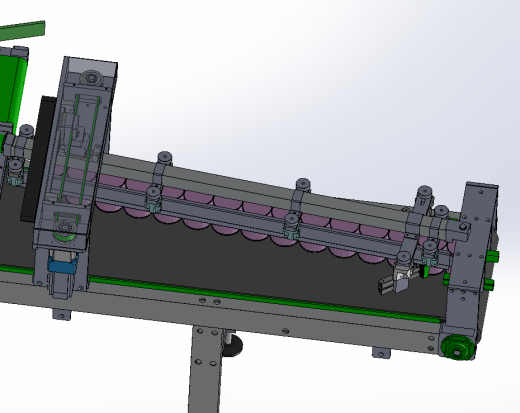This screenshot has width=520, height=413.
Task: Select the right mounting bracket beneath the frame
Action: point(381,352)
